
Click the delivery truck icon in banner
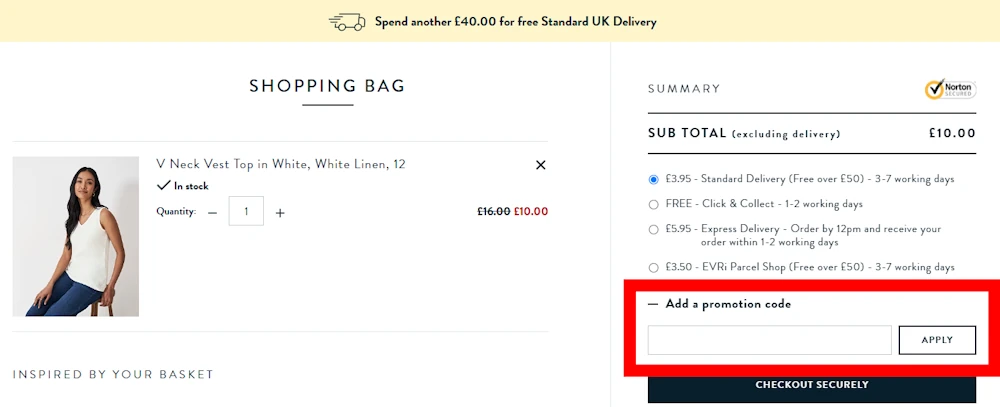coord(347,22)
